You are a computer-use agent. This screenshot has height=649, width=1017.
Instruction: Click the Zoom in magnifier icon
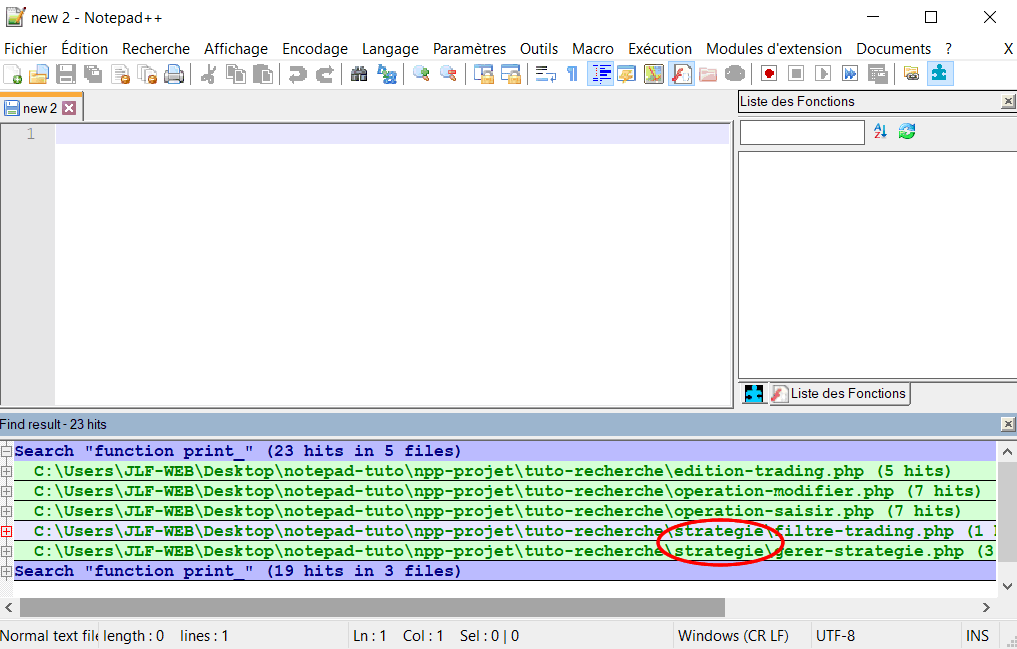[x=421, y=74]
